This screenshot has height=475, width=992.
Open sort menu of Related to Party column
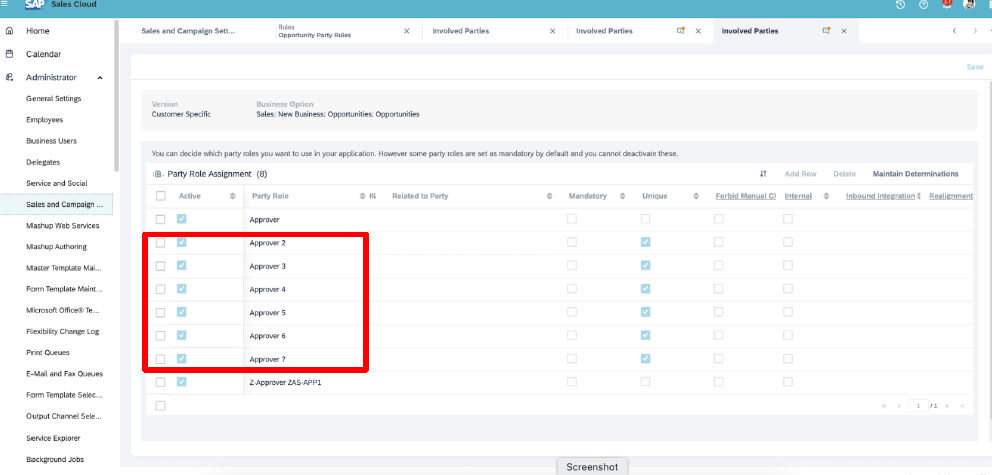point(549,196)
